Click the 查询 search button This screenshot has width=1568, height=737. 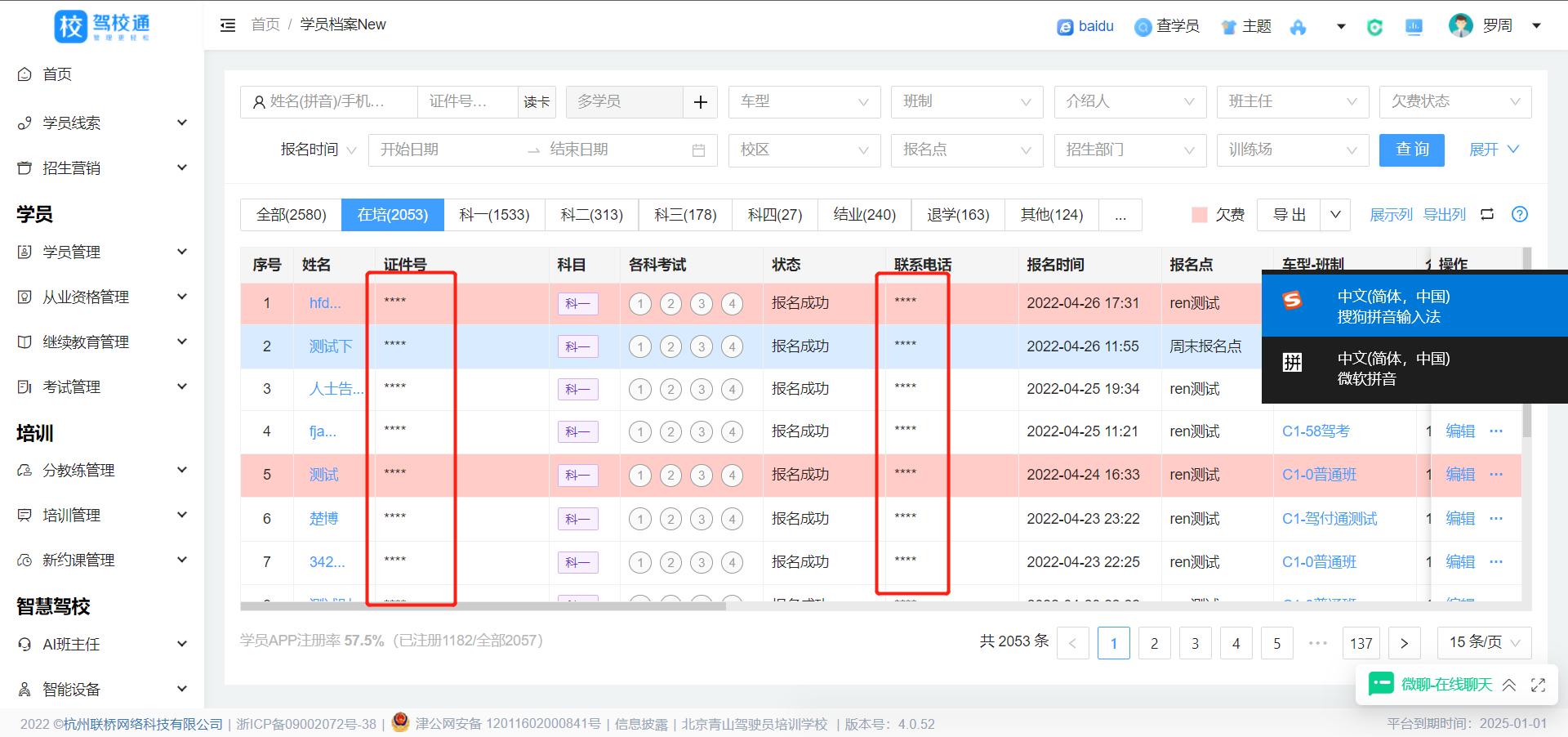[1412, 150]
